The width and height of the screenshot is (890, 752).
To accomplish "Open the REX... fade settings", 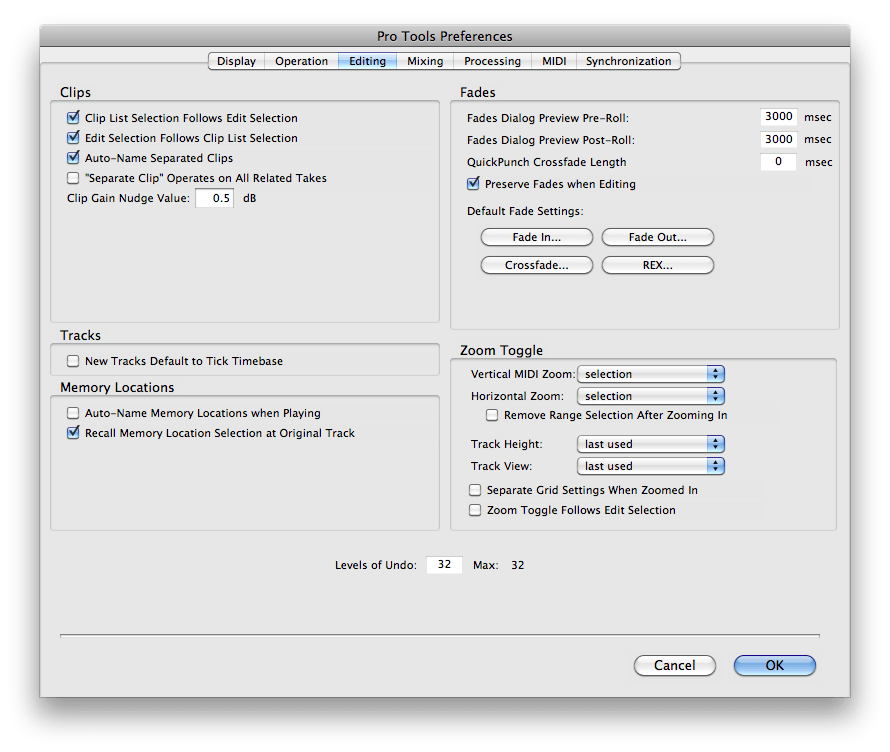I will [x=658, y=265].
